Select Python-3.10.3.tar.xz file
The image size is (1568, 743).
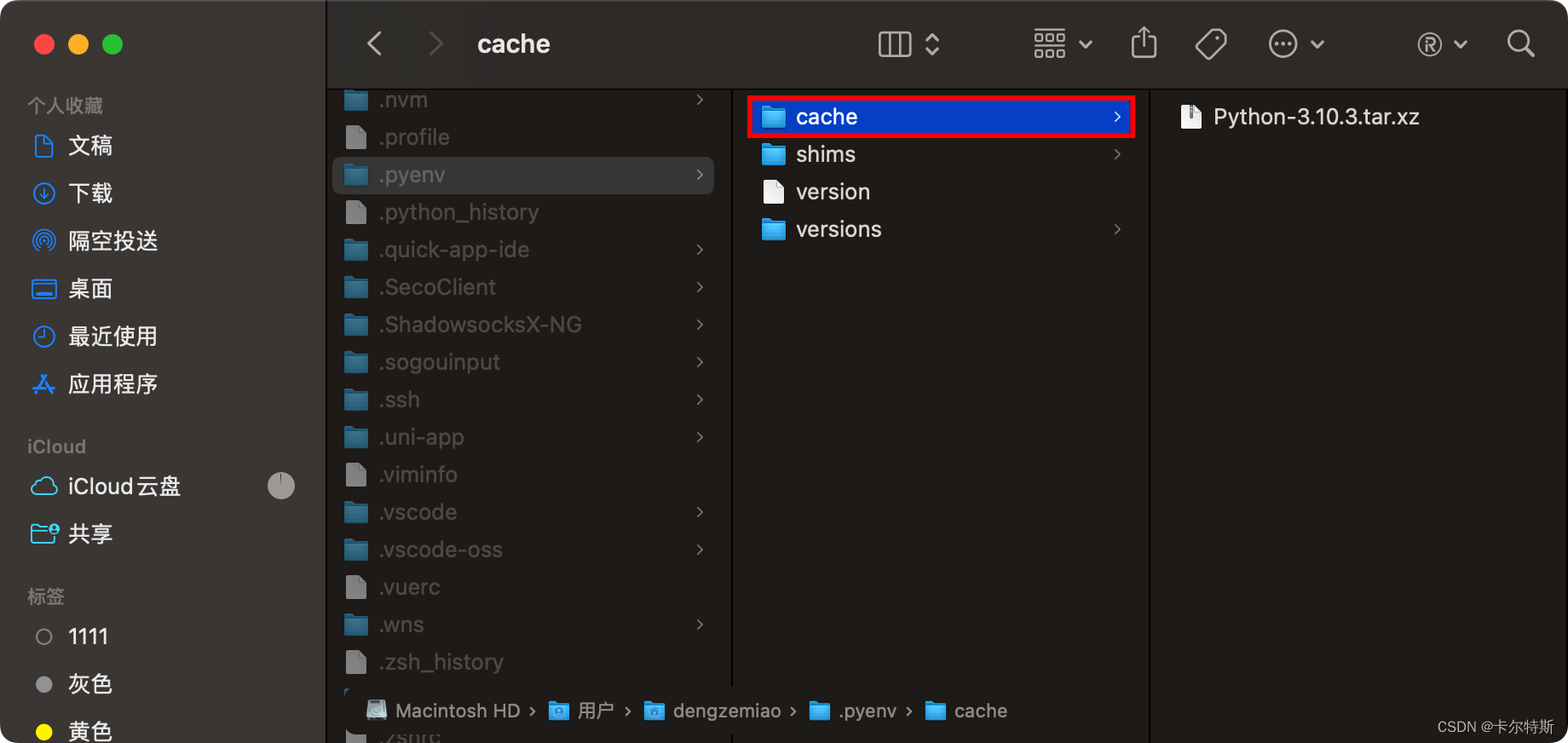coord(1316,117)
